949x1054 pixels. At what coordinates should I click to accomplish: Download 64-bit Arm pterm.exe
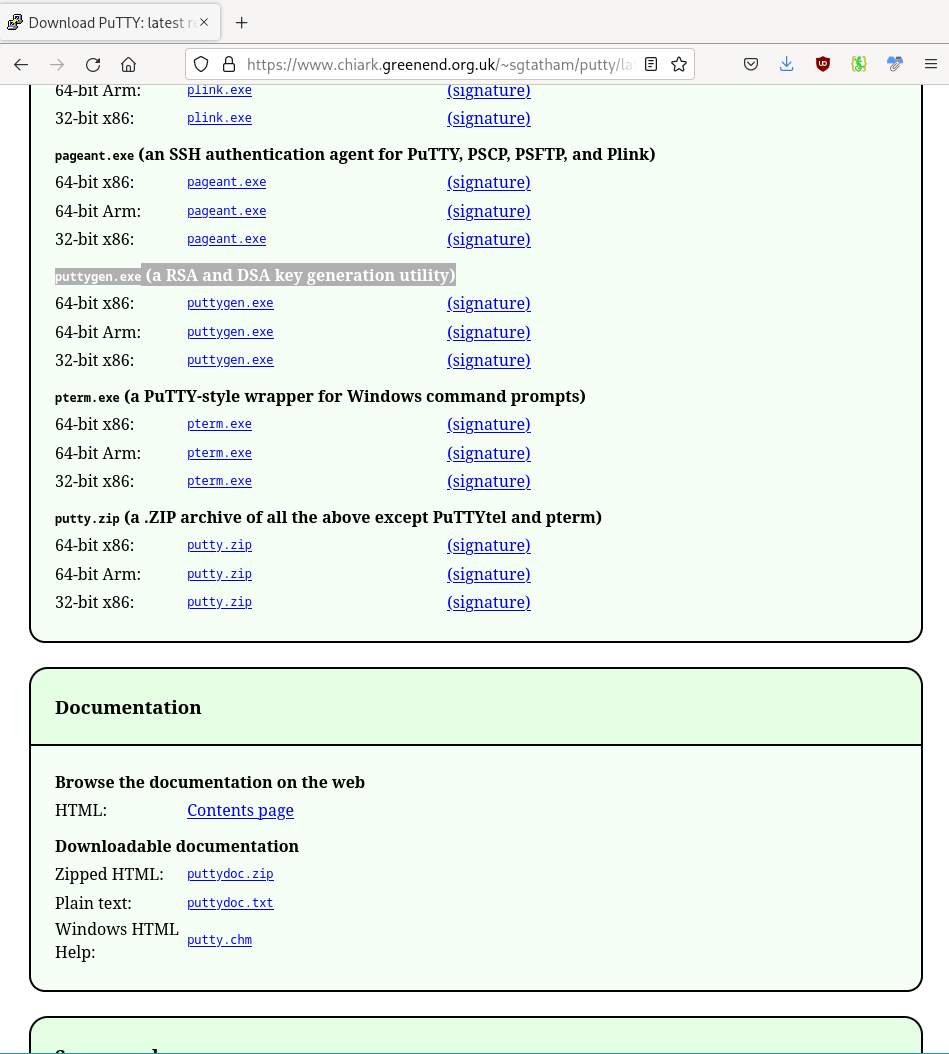coord(219,453)
